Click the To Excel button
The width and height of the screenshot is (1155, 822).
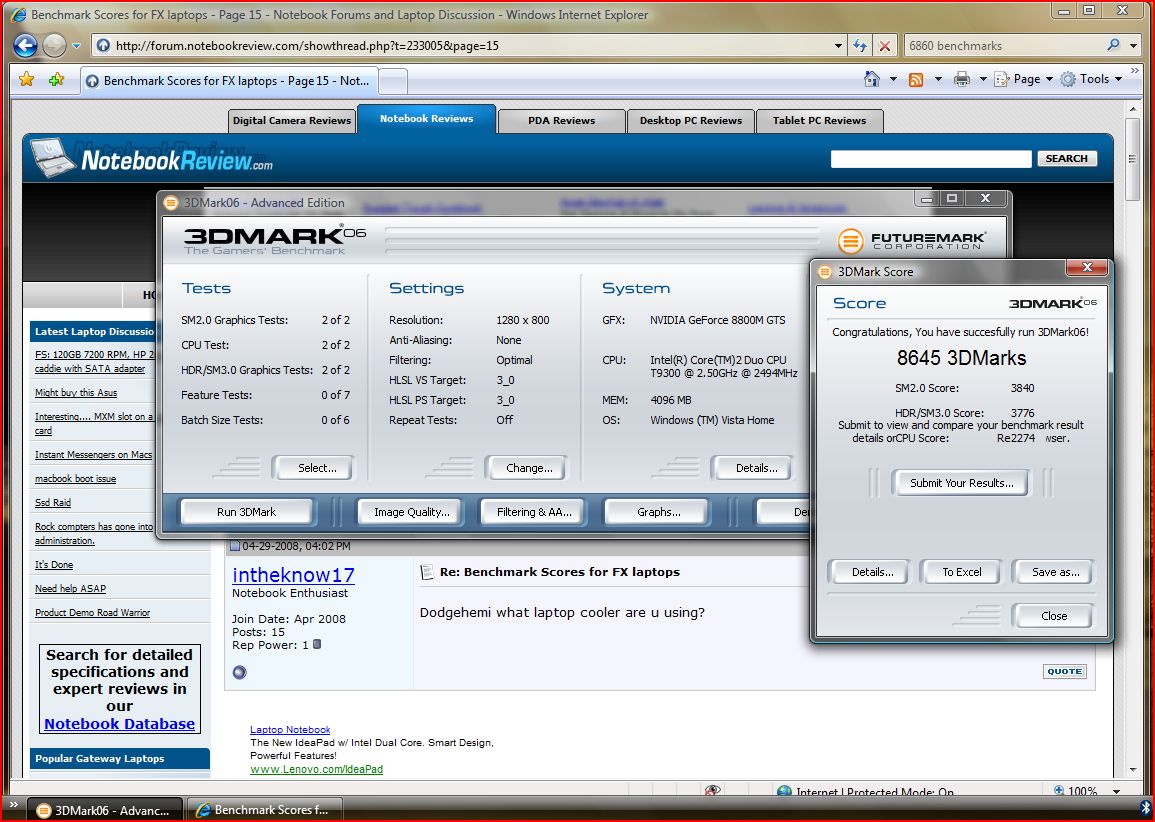tap(961, 572)
